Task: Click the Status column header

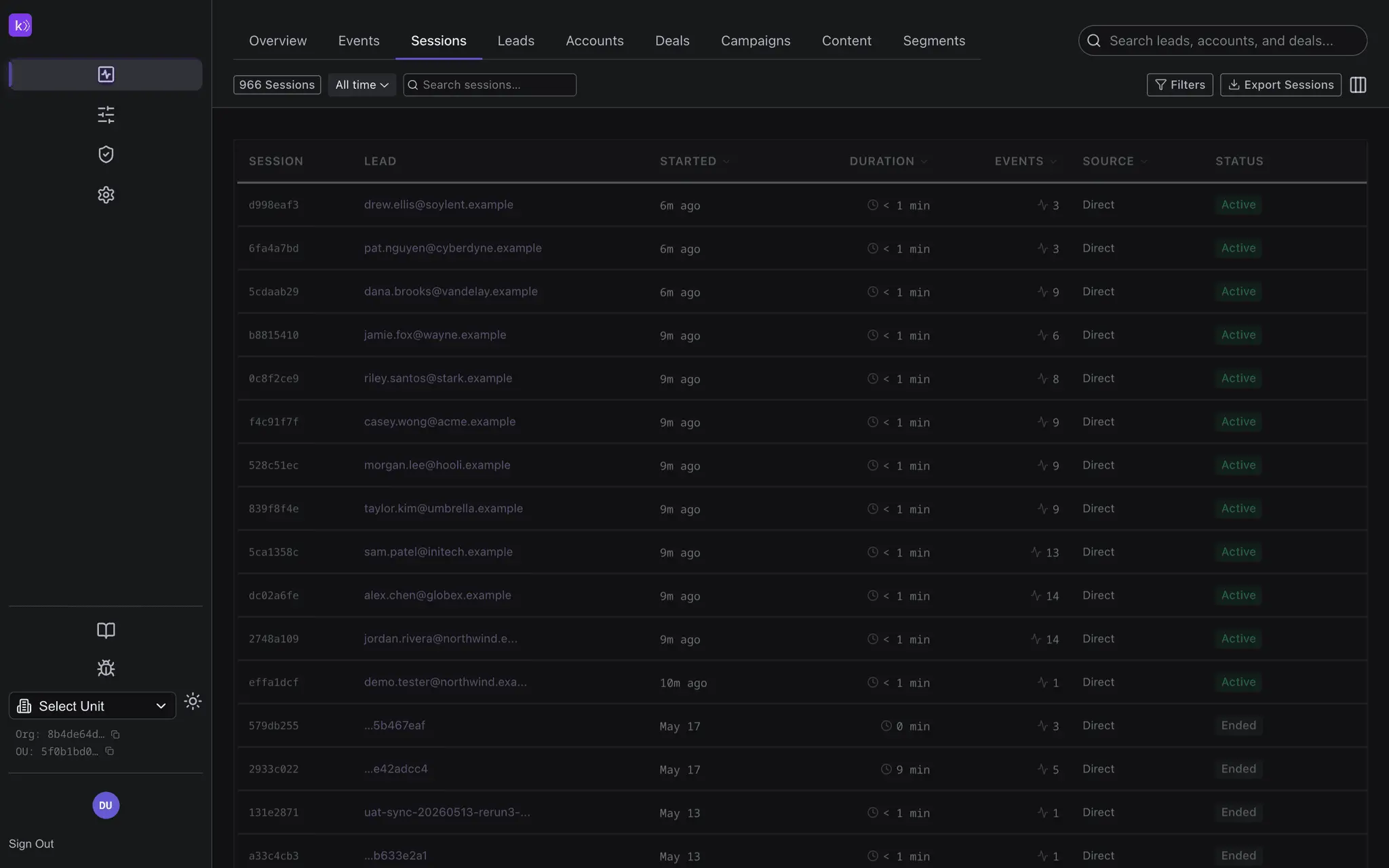Action: point(1239,161)
